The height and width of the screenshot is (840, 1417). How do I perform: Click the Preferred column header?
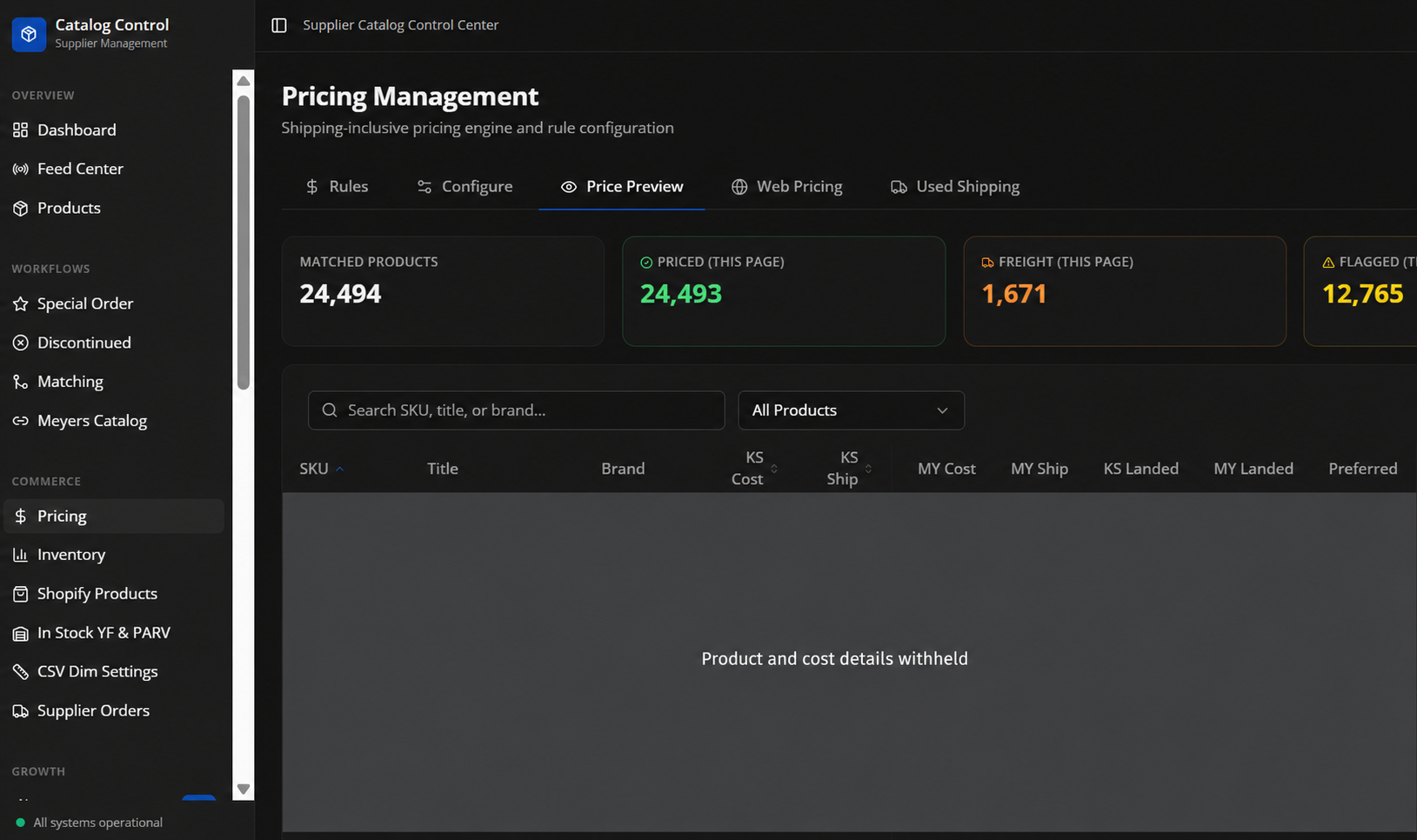click(x=1363, y=469)
